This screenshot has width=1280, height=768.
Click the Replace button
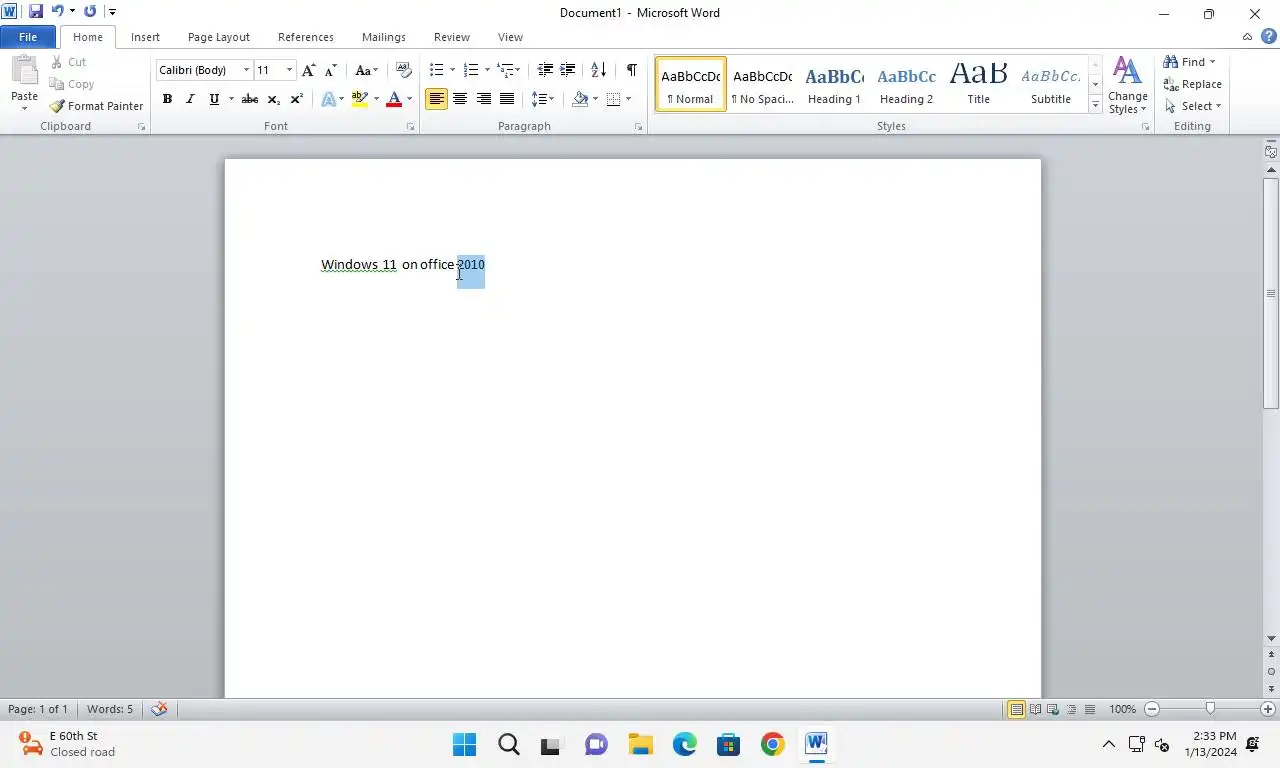click(x=1192, y=84)
